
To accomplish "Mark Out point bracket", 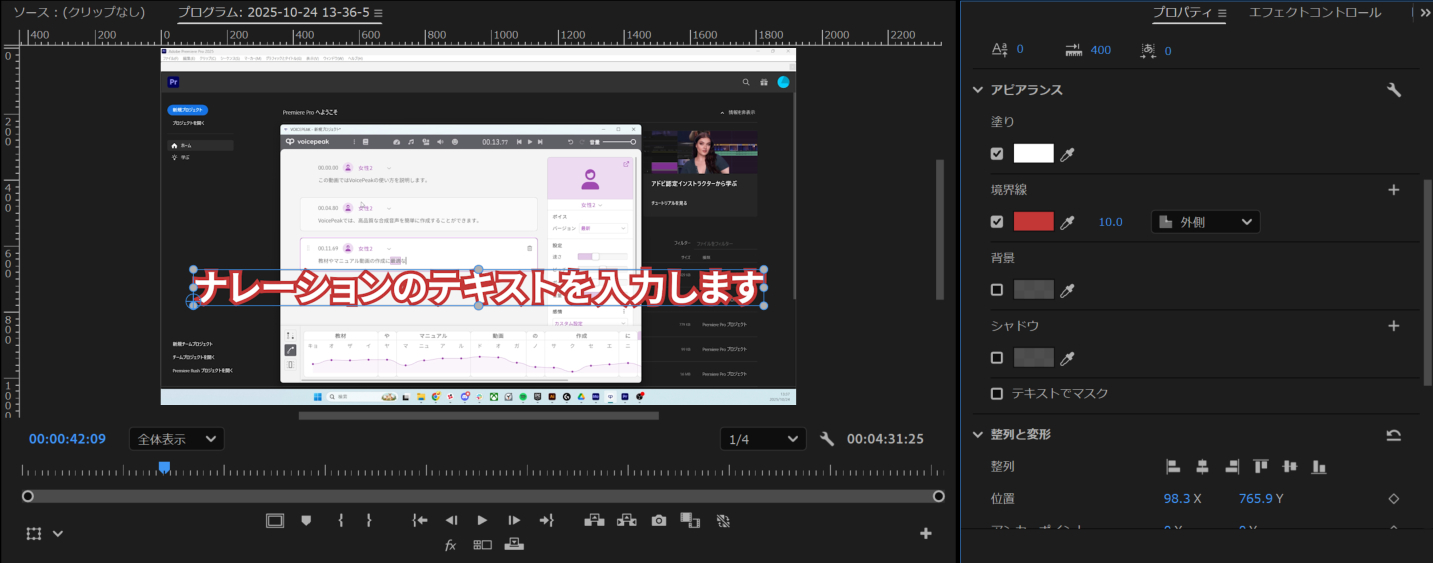I will tap(369, 520).
